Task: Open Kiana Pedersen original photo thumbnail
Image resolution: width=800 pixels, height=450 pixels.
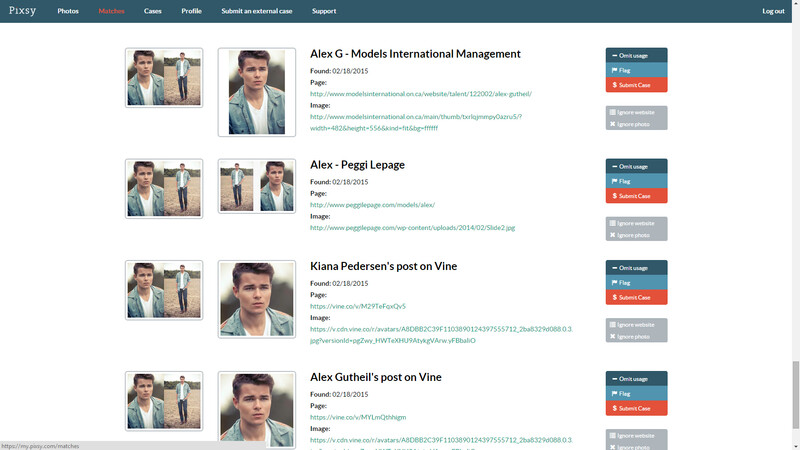Action: [164, 290]
